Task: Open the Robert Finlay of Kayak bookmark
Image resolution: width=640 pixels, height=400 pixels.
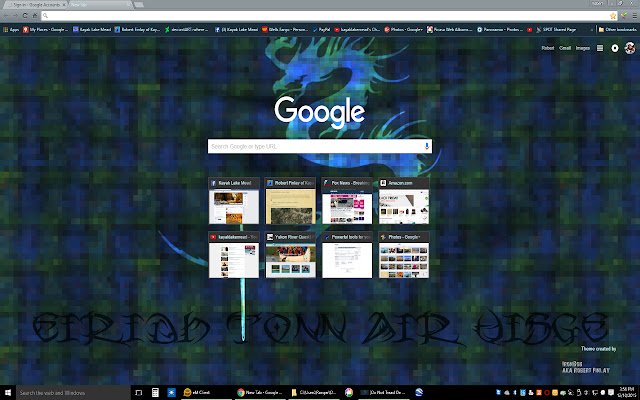Action: (137, 29)
